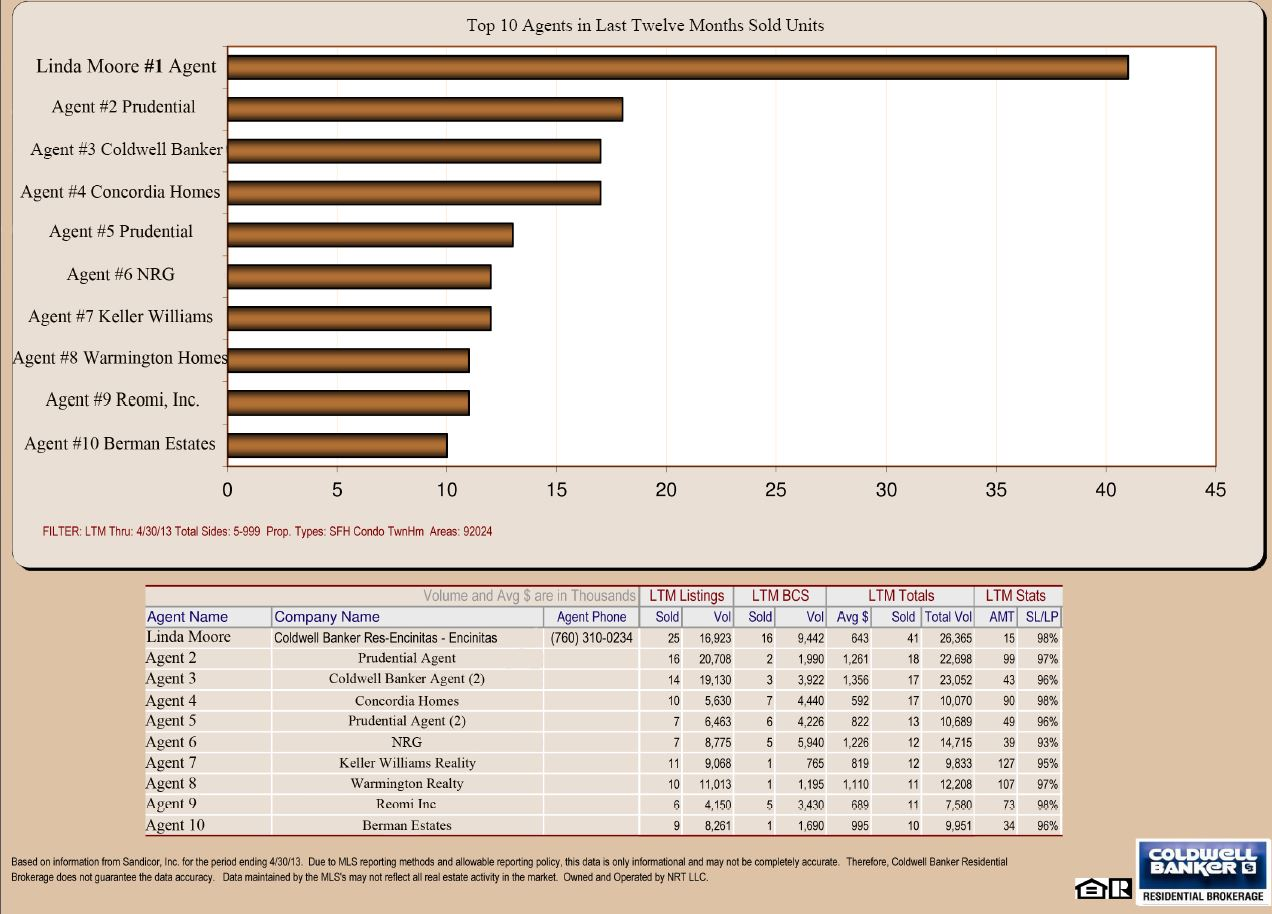Click Coldwell Banker Res-Encinitas company cell
Viewport: 1272px width, 914px height.
[x=385, y=638]
